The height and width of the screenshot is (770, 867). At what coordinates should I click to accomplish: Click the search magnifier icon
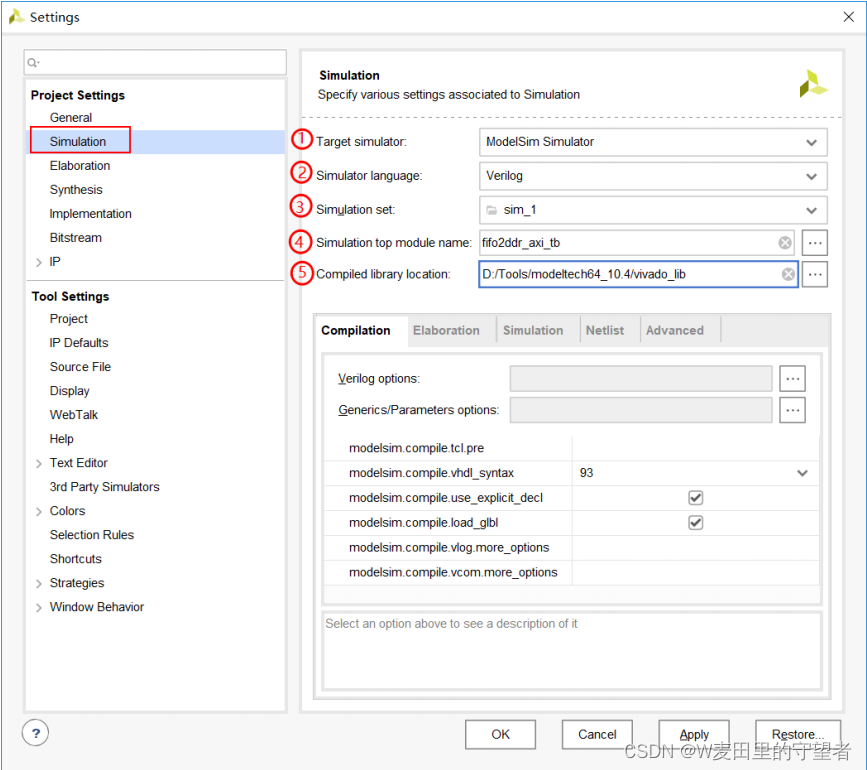pos(33,62)
